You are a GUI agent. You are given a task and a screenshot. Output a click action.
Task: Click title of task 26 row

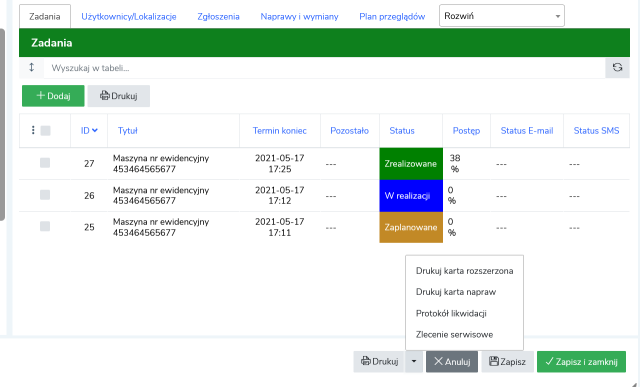pos(161,195)
